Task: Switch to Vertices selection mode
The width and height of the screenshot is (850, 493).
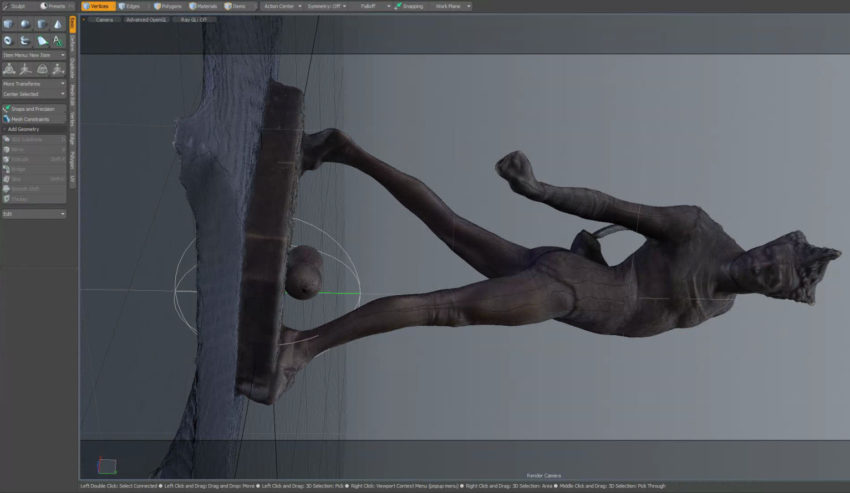Action: pyautogui.click(x=97, y=6)
